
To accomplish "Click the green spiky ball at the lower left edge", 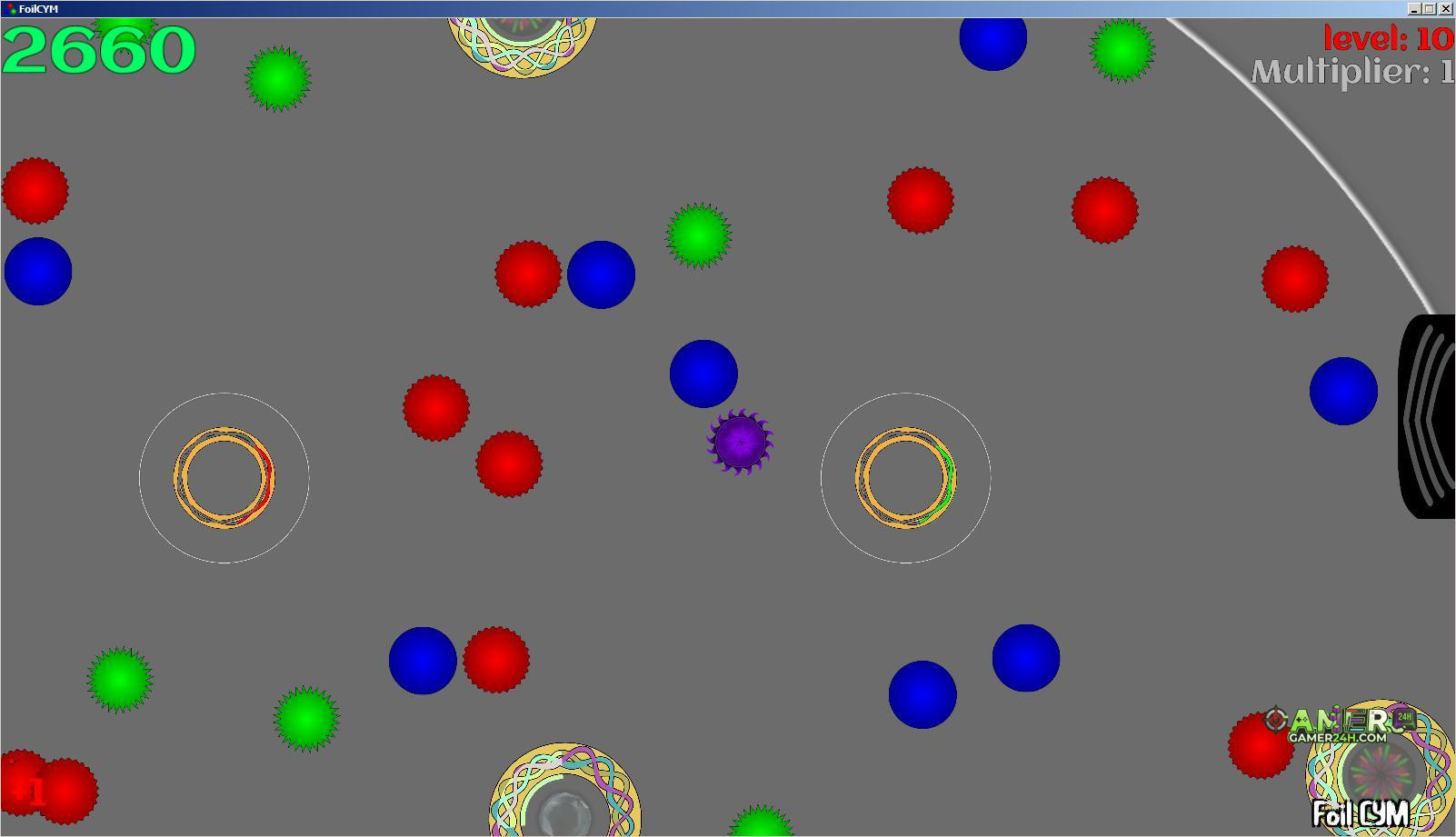I will coord(120,680).
